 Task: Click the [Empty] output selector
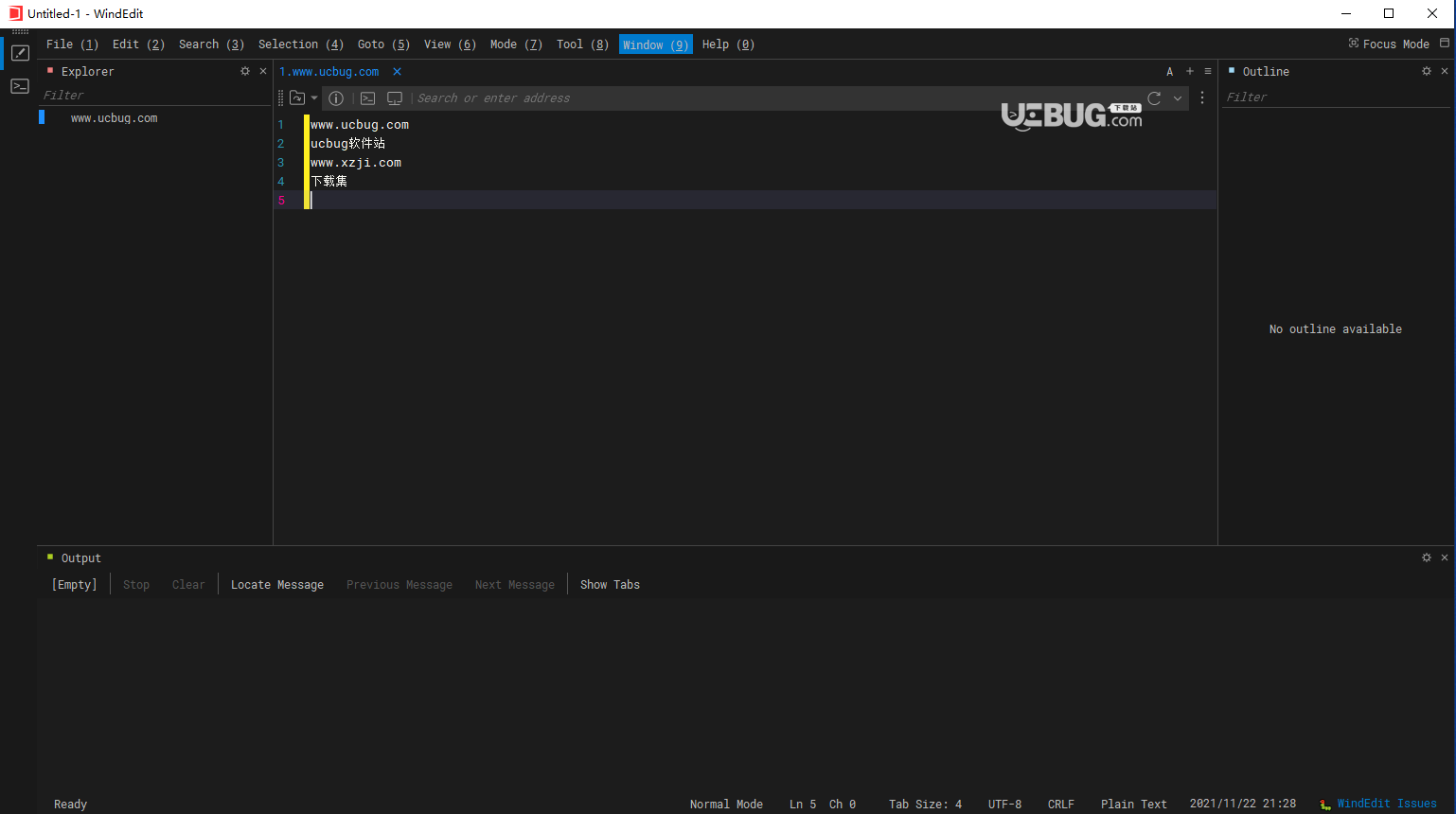pos(75,585)
